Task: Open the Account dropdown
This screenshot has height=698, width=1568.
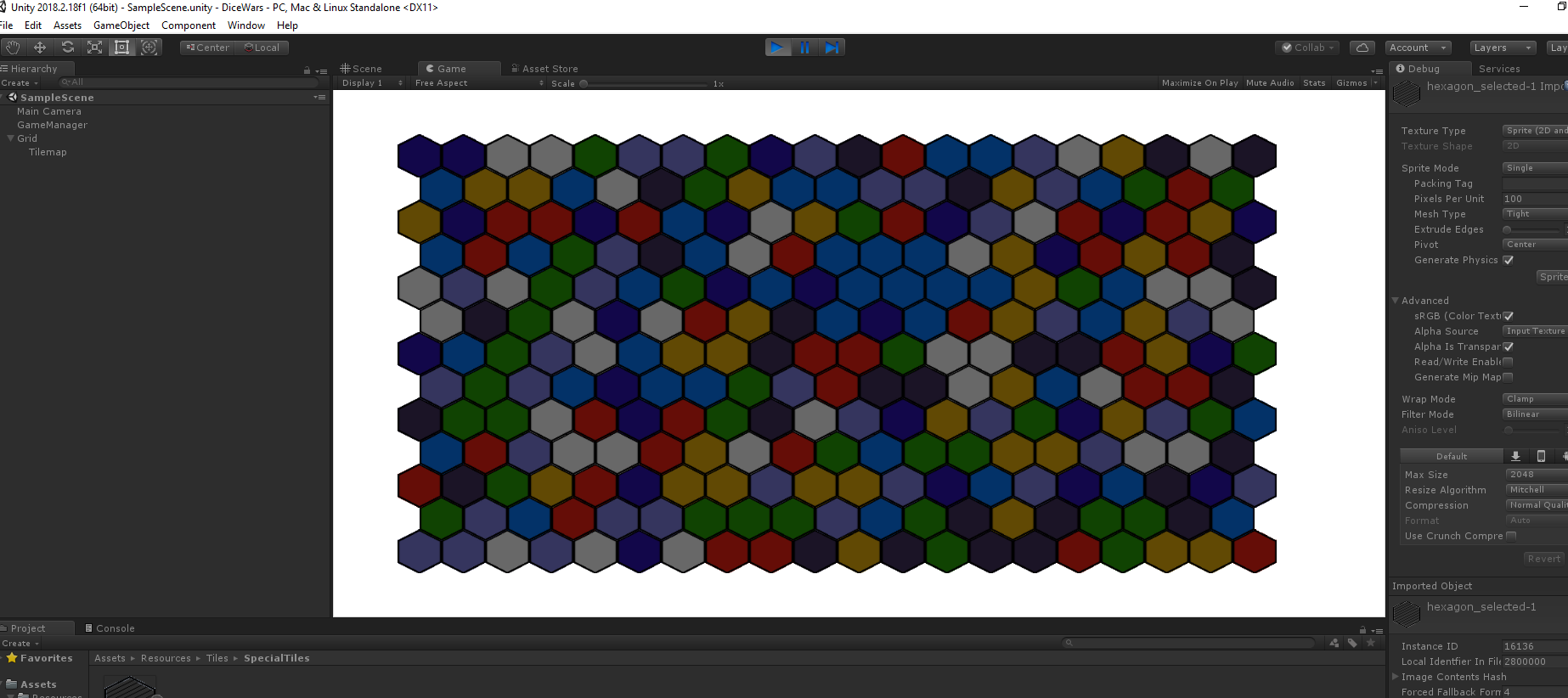Action: click(1418, 48)
